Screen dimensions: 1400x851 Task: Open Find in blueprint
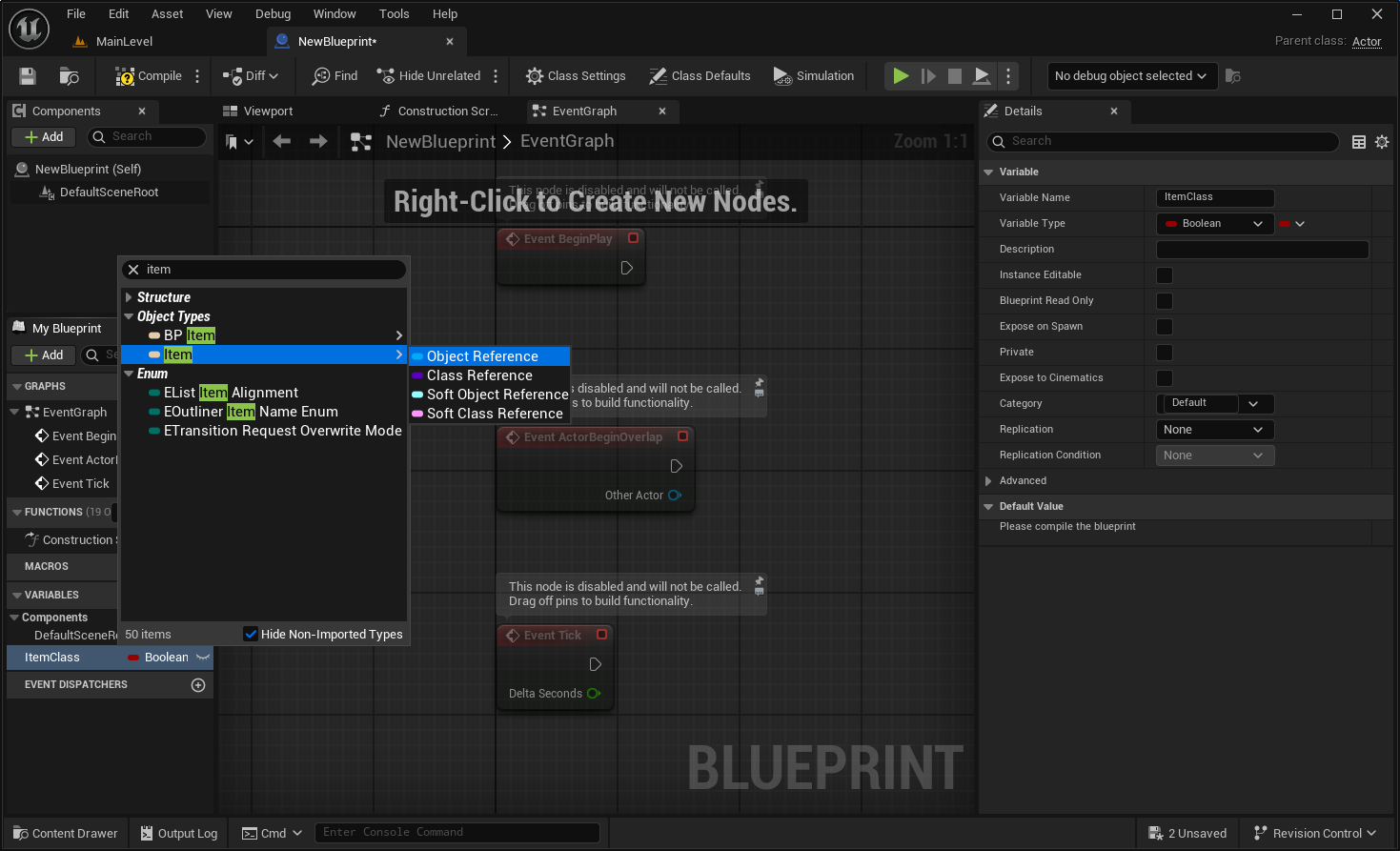pyautogui.click(x=335, y=76)
